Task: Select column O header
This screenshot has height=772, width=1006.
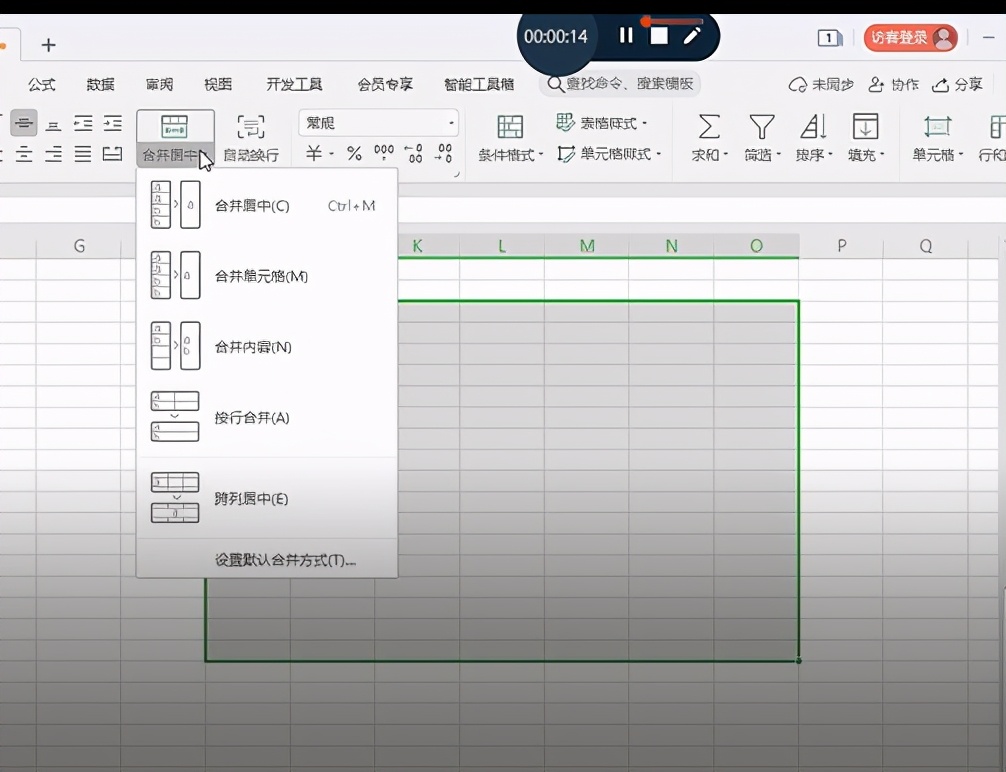Action: pyautogui.click(x=756, y=246)
